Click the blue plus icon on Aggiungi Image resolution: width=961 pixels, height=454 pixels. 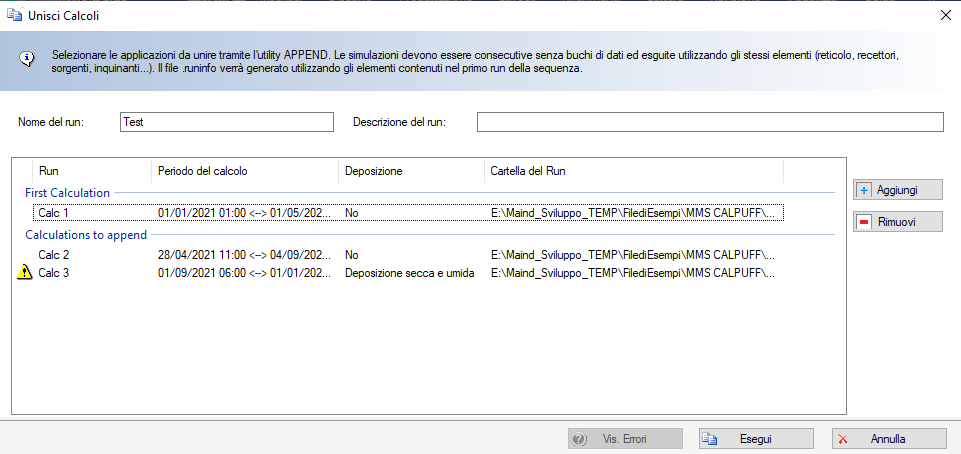click(864, 190)
